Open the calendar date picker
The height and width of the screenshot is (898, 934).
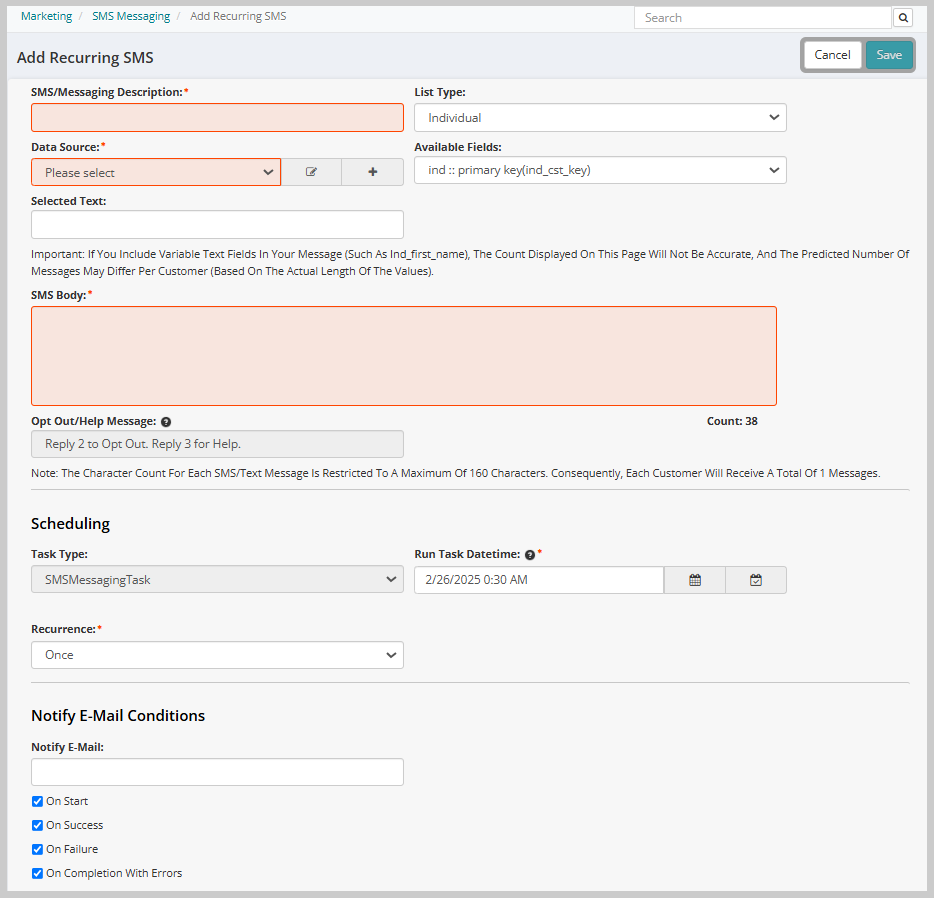pos(695,580)
